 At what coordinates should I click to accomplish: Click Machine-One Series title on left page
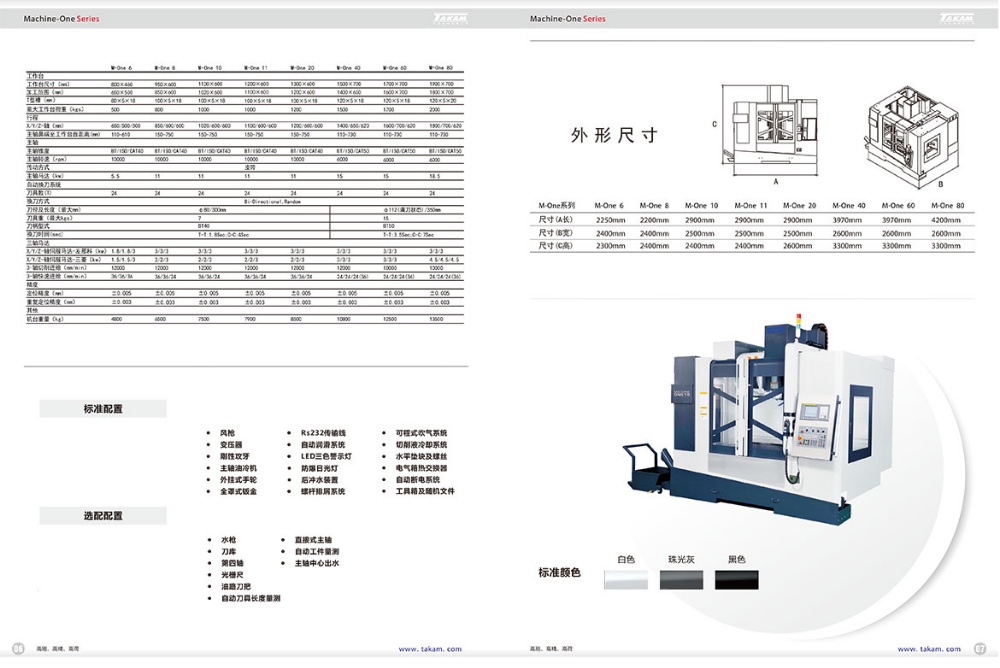pyautogui.click(x=64, y=19)
